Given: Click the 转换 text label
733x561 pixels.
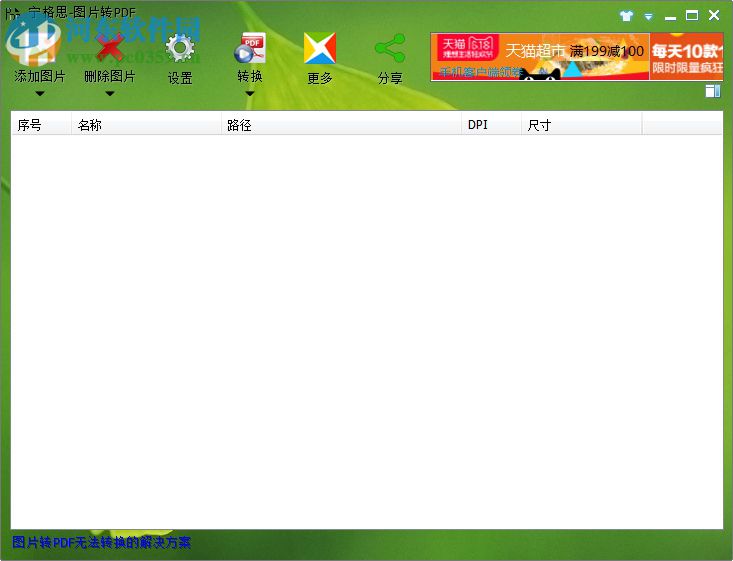Looking at the screenshot, I should click(250, 76).
